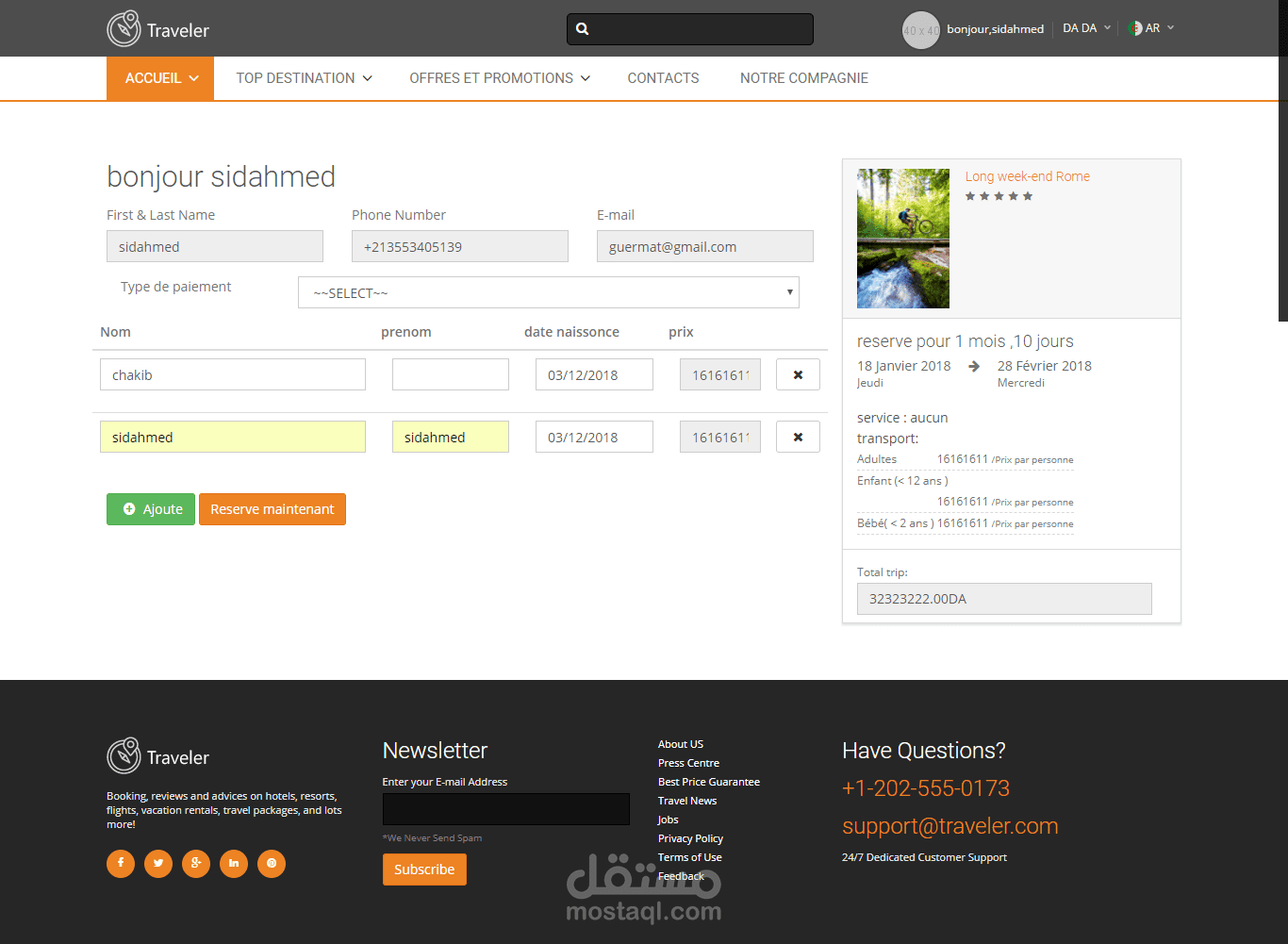This screenshot has width=1288, height=944.
Task: Click the Algerian flag icon
Action: 1135,28
